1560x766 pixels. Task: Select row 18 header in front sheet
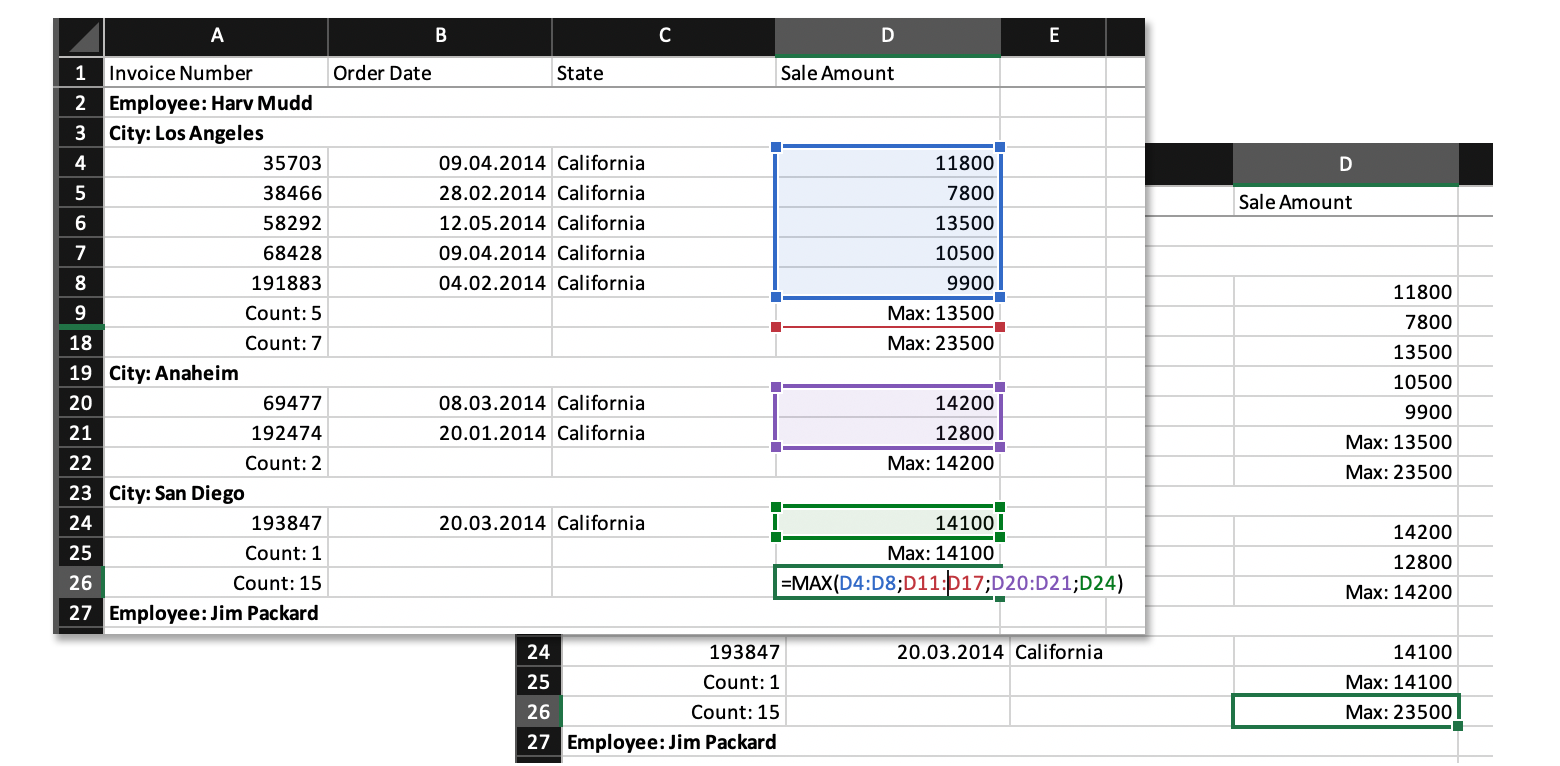[x=81, y=343]
